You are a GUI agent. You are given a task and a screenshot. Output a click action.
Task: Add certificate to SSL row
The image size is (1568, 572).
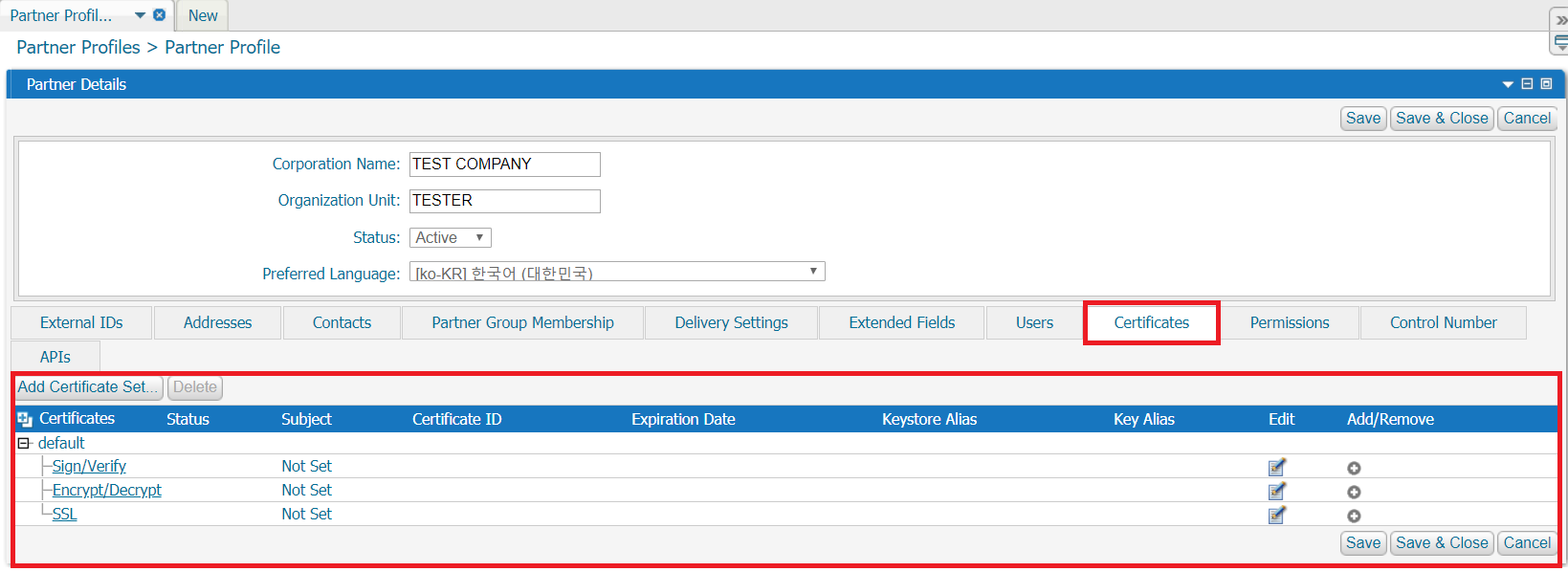(1354, 517)
